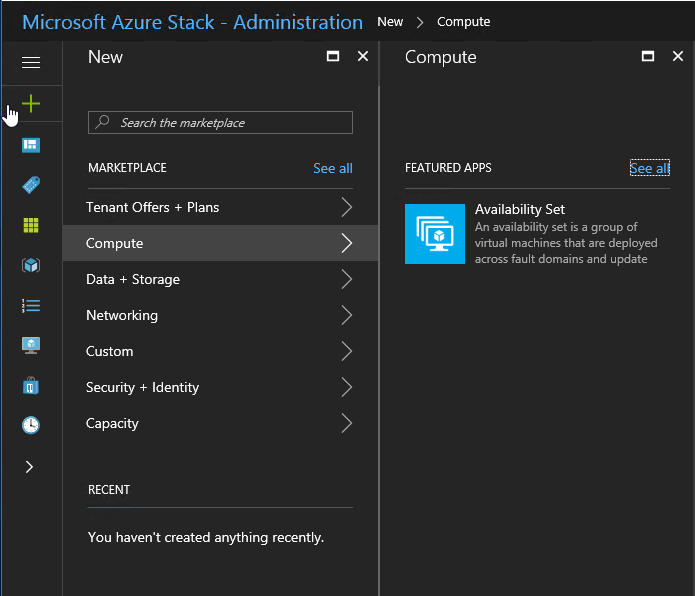Click the Availability Set blue tile icon
This screenshot has height=596, width=695.
[x=435, y=234]
